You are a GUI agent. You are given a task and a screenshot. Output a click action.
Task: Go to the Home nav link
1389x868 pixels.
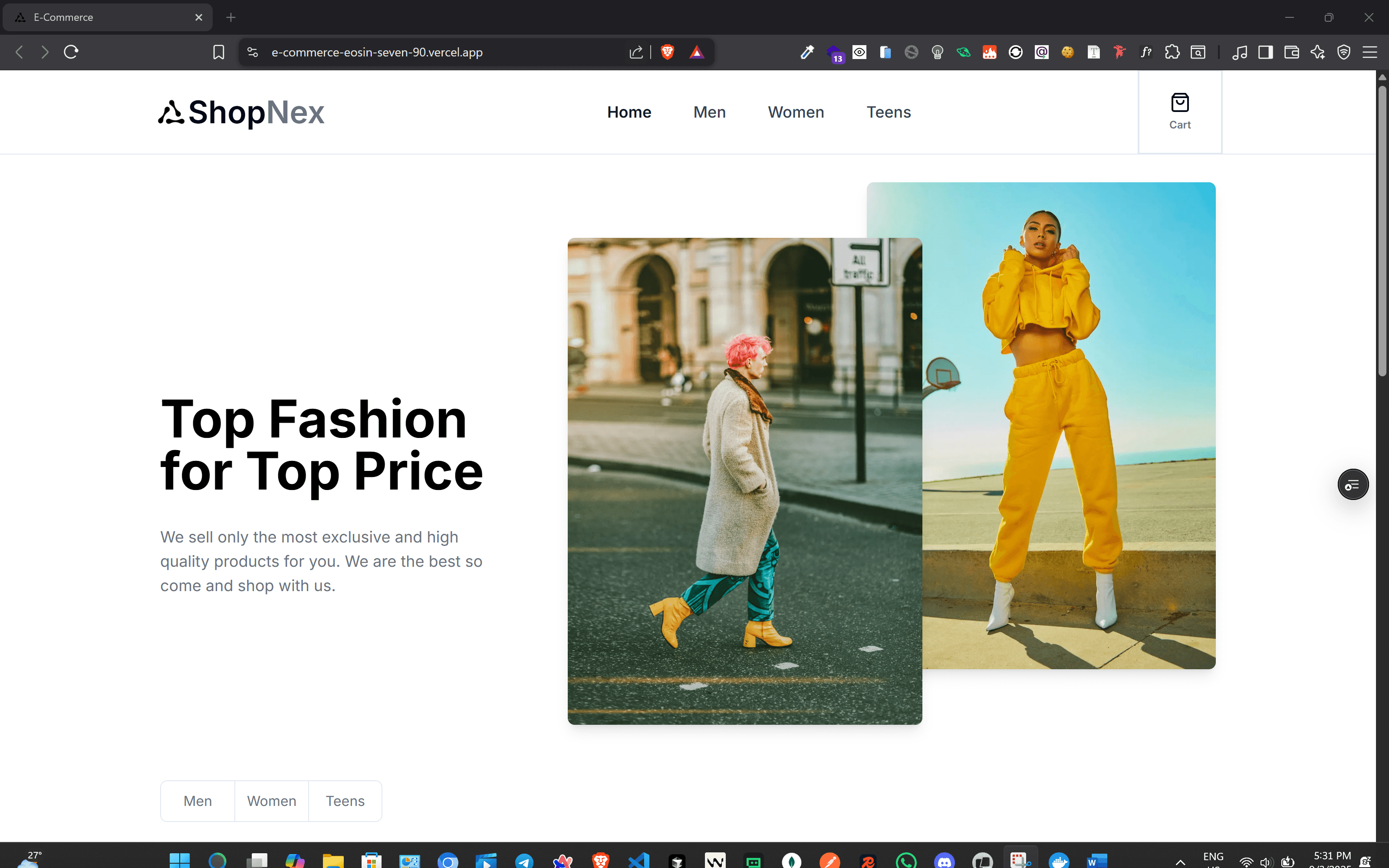[629, 112]
